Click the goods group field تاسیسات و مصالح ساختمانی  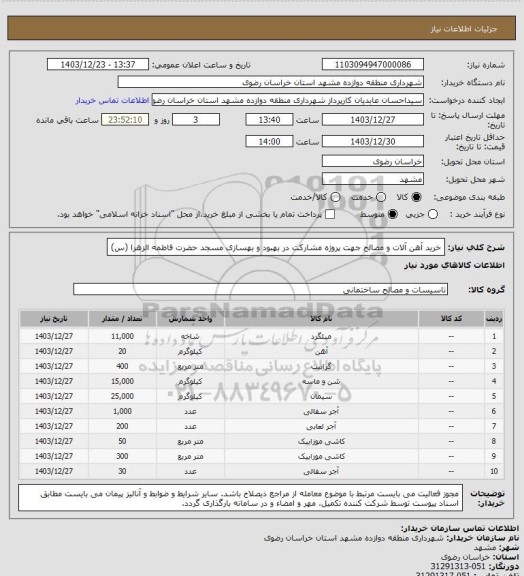pos(260,290)
